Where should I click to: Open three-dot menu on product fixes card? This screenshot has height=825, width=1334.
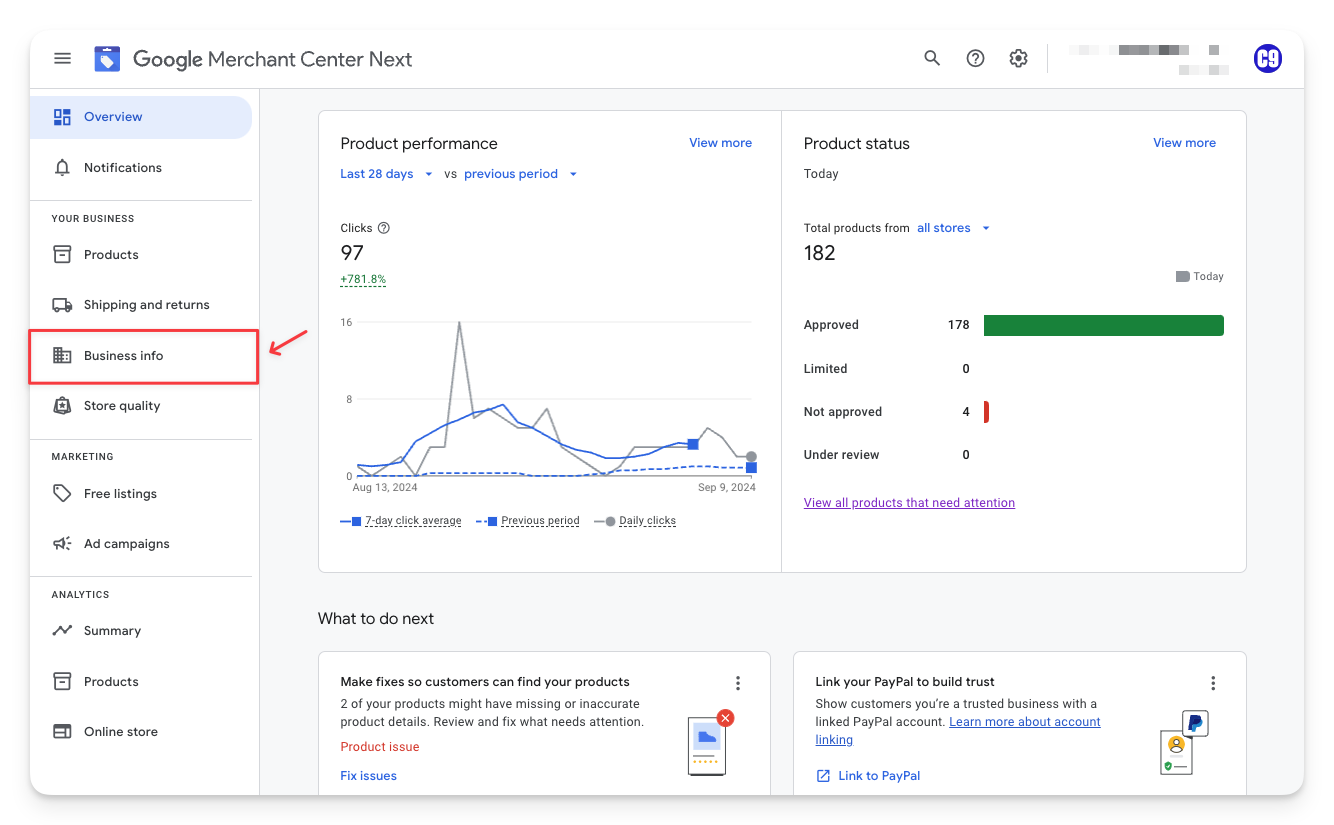pos(738,683)
